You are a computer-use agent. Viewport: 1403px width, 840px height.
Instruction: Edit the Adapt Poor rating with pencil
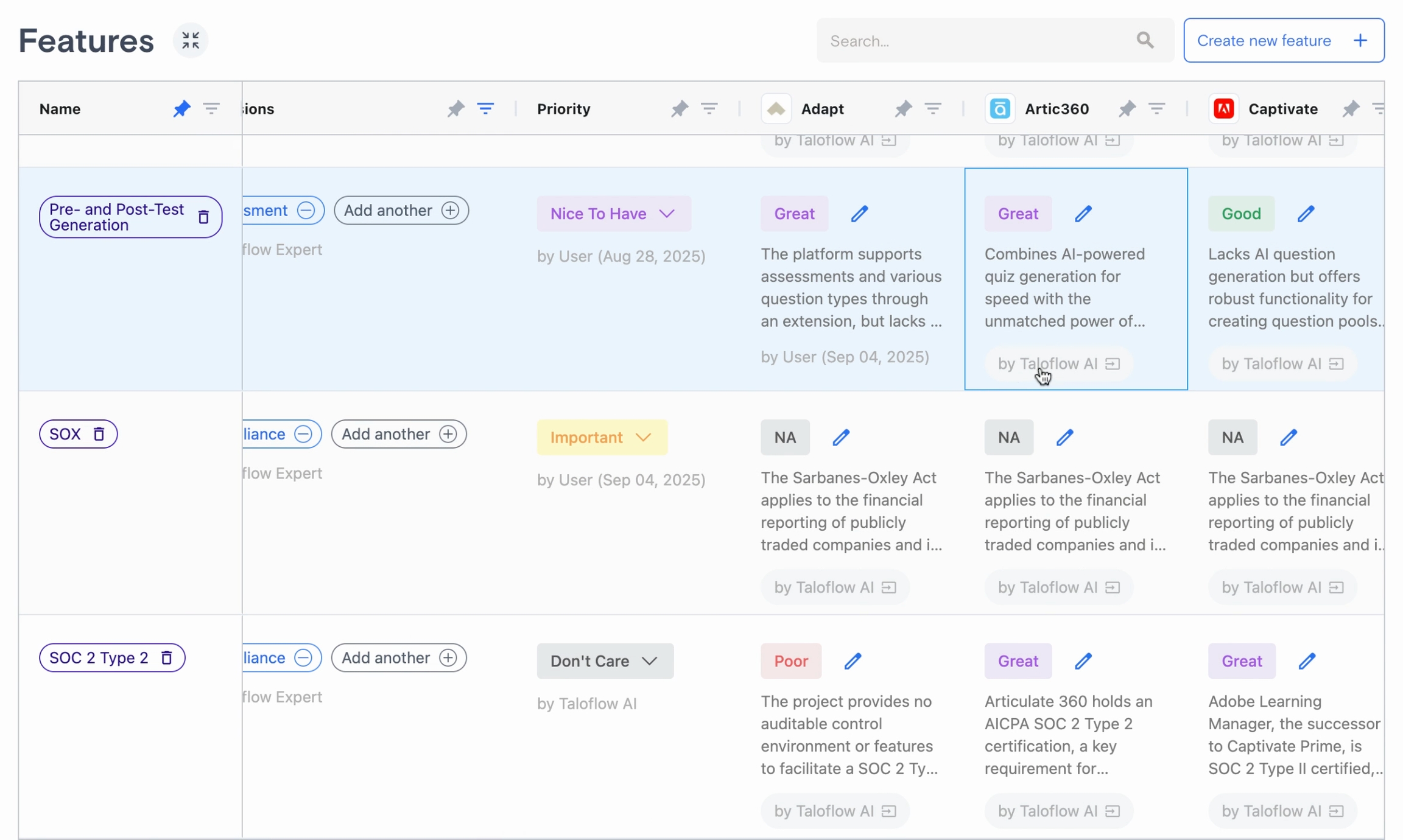point(853,661)
